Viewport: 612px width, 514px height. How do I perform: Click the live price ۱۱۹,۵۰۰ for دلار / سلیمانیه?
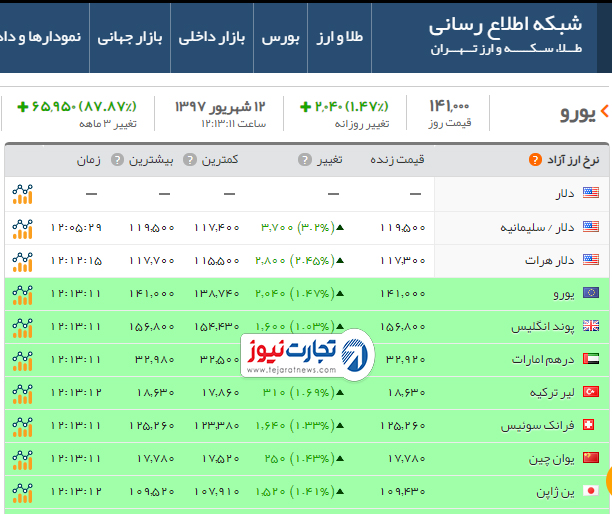(x=403, y=228)
